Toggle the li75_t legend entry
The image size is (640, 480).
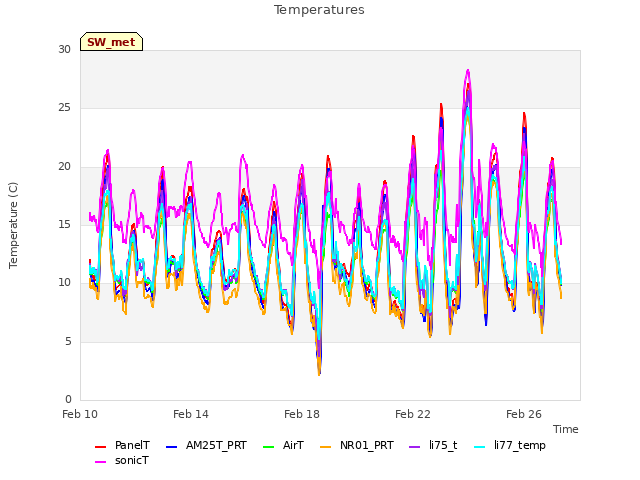[x=433, y=445]
